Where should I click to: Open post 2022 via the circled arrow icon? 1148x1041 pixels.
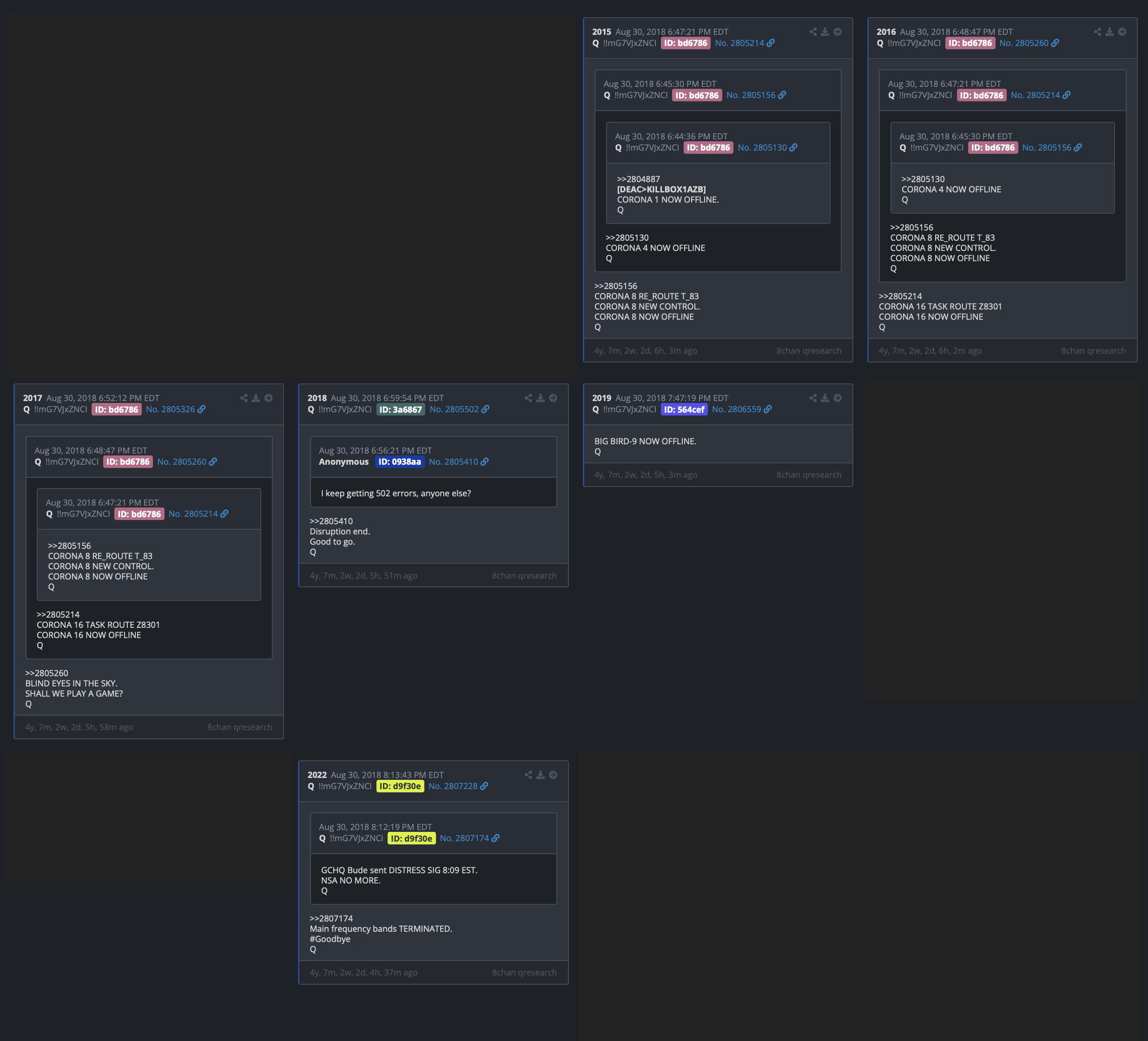[553, 775]
